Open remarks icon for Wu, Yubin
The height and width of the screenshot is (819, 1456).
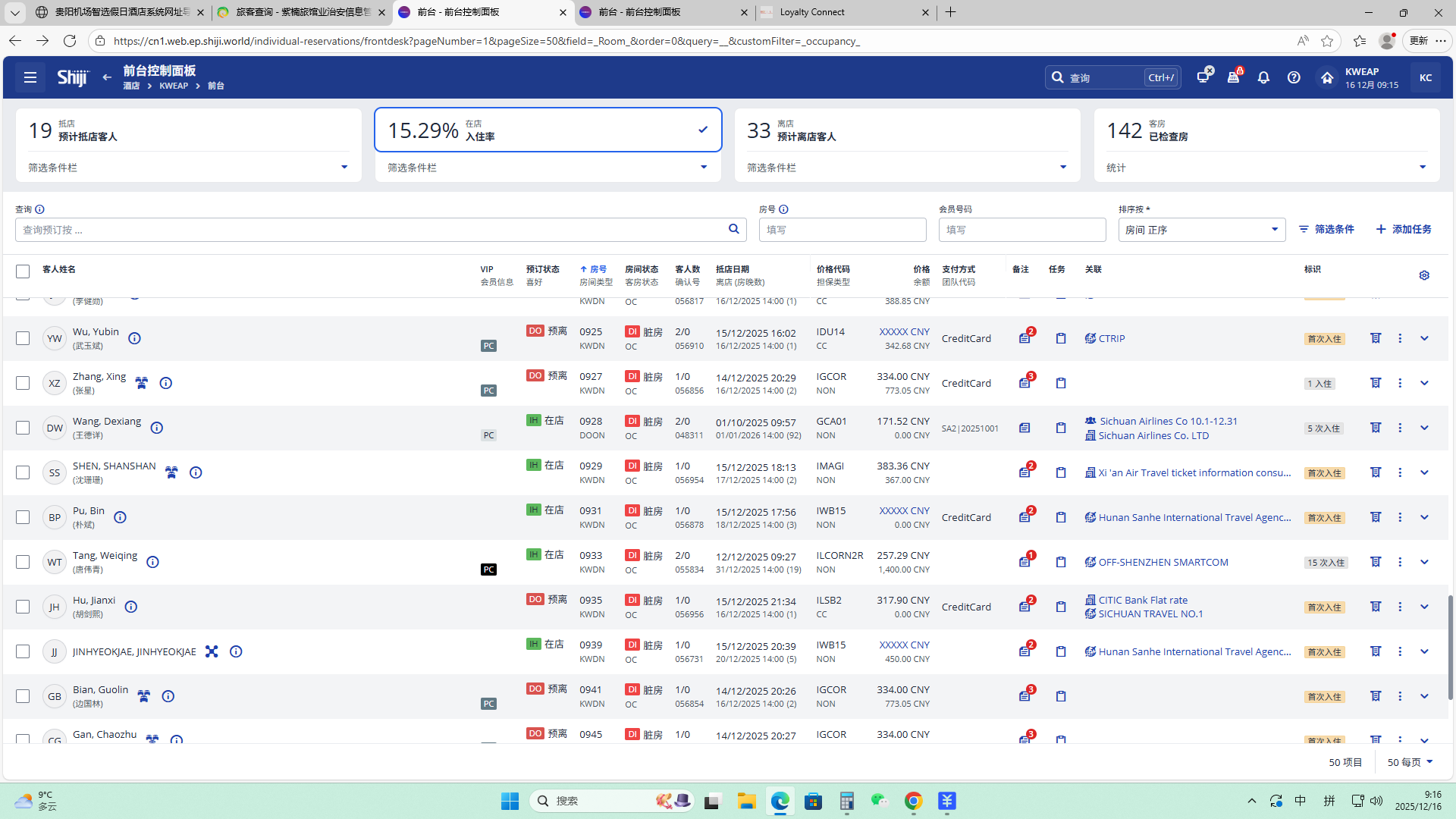[x=1025, y=338]
